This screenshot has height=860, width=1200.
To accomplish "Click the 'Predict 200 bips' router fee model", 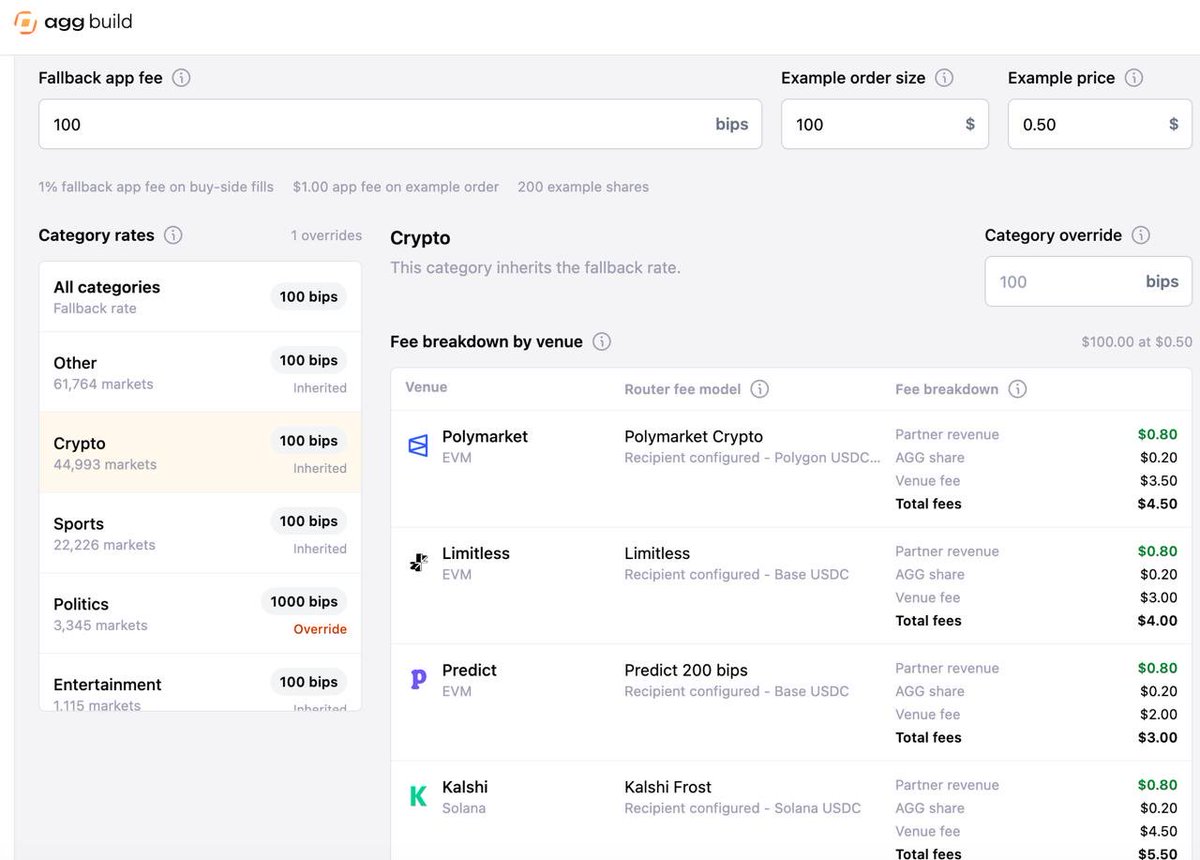I will [x=686, y=671].
